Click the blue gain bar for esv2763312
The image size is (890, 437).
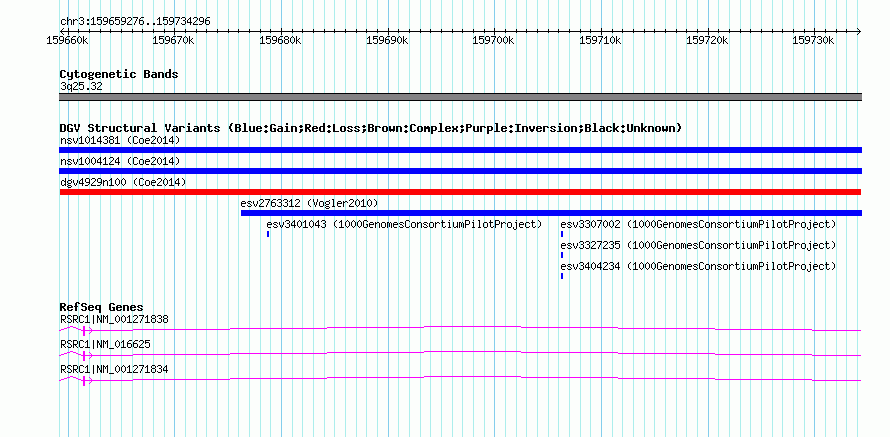551,213
